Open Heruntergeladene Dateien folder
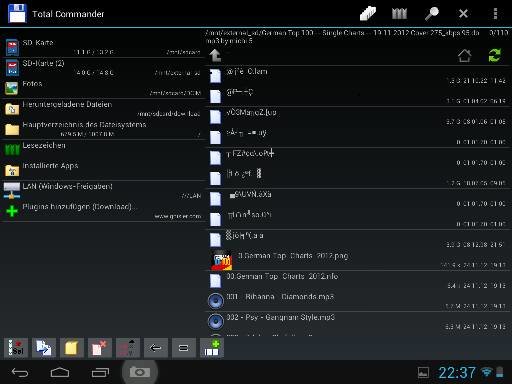 (103, 109)
